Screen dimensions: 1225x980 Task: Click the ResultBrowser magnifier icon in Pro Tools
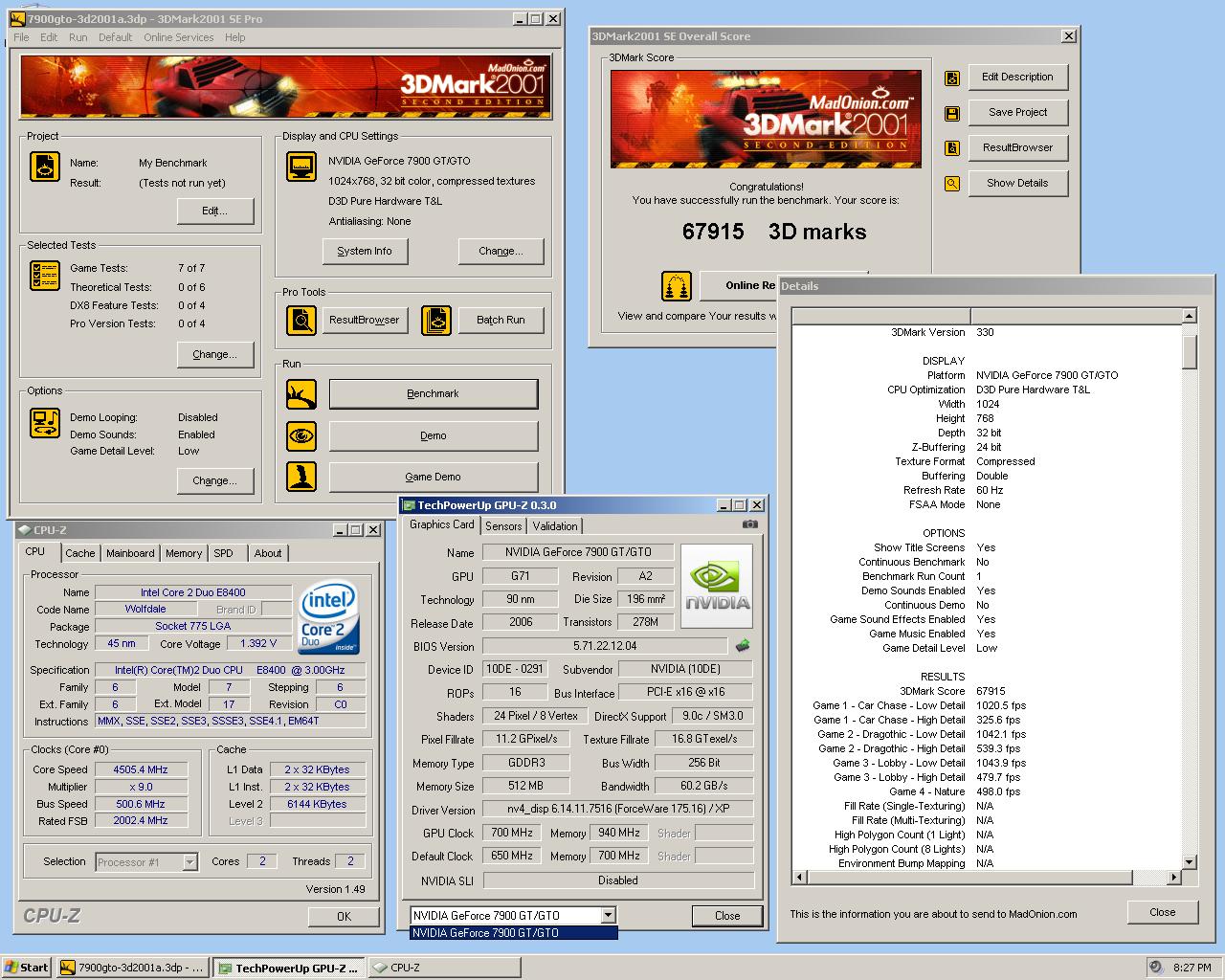[301, 320]
